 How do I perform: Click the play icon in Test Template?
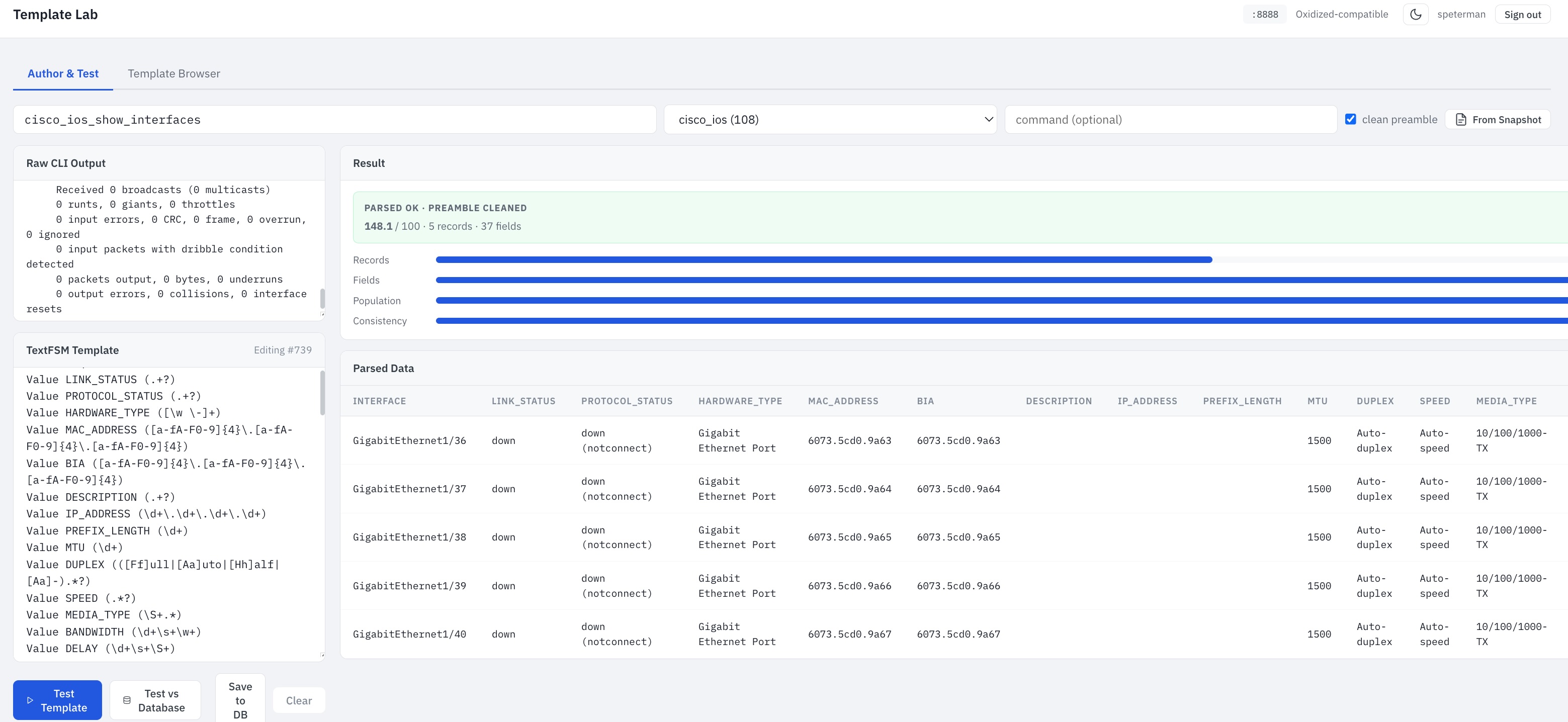30,701
